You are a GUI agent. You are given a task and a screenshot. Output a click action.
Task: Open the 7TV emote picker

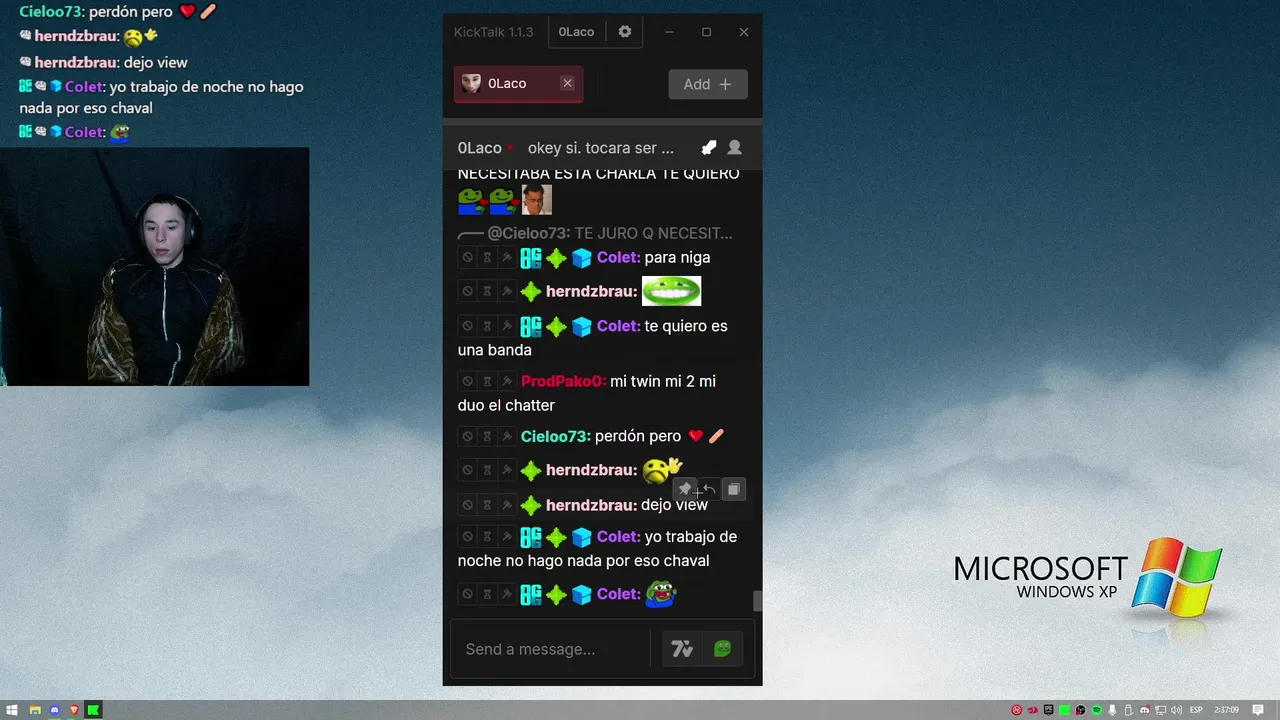682,650
